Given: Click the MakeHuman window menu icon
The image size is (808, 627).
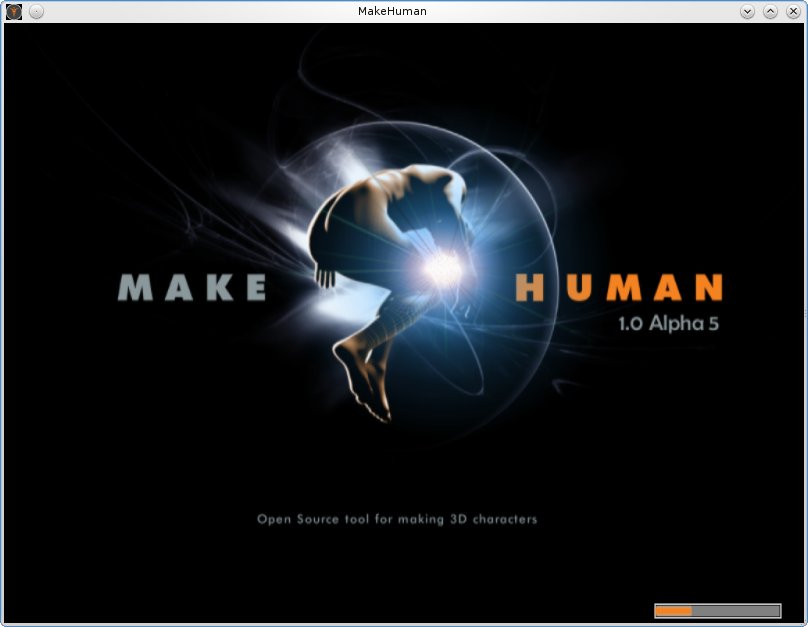Looking at the screenshot, I should tap(14, 11).
